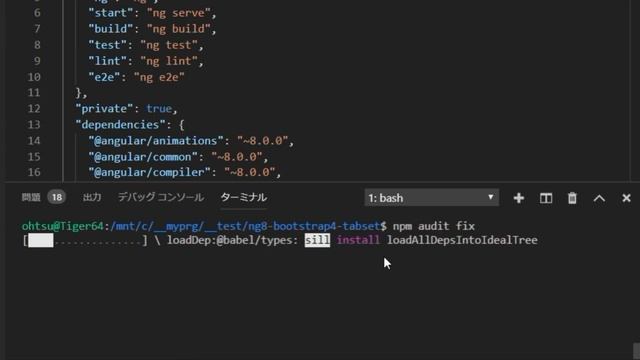Screen dimensions: 640x360
Task: Click the 'true' value on line 12
Action: tap(159, 109)
